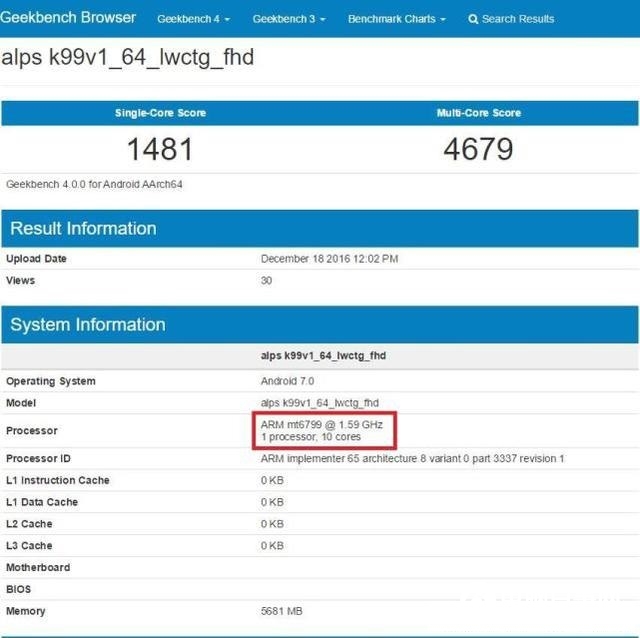Viewport: 640px width, 638px height.
Task: Click the Android 7.0 operating system value
Action: pyautogui.click(x=294, y=381)
